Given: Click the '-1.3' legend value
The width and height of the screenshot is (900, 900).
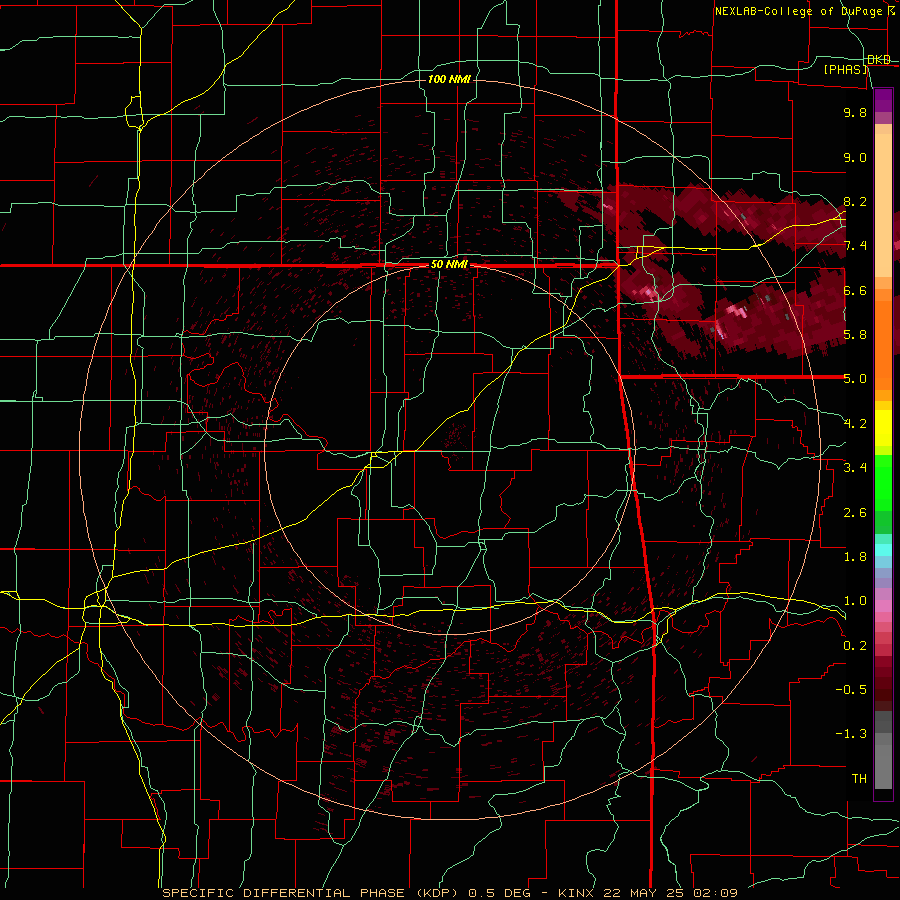Looking at the screenshot, I should (851, 734).
